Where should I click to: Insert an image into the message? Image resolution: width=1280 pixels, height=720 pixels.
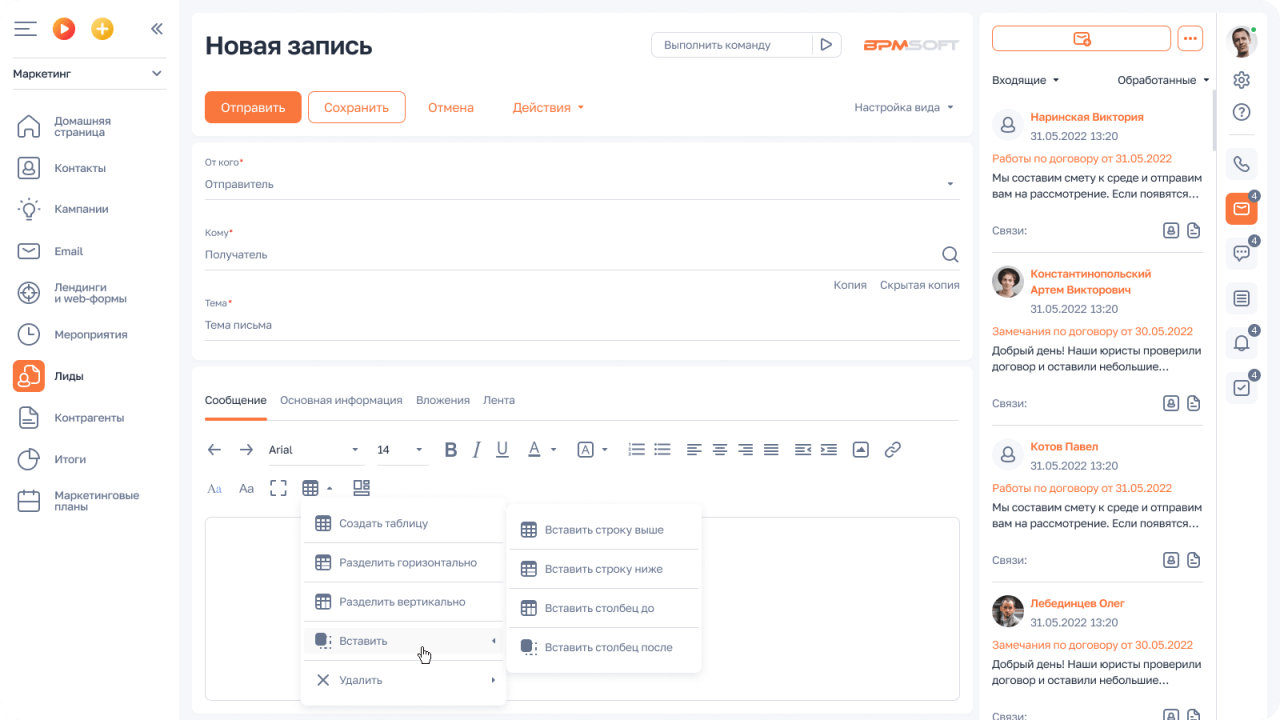pos(860,449)
